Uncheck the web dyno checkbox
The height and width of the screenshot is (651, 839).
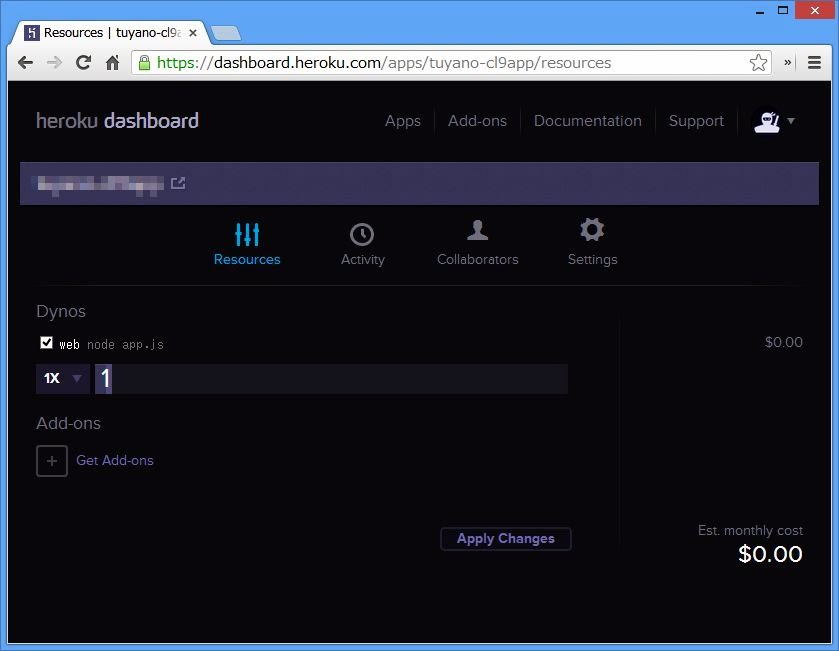pyautogui.click(x=46, y=343)
